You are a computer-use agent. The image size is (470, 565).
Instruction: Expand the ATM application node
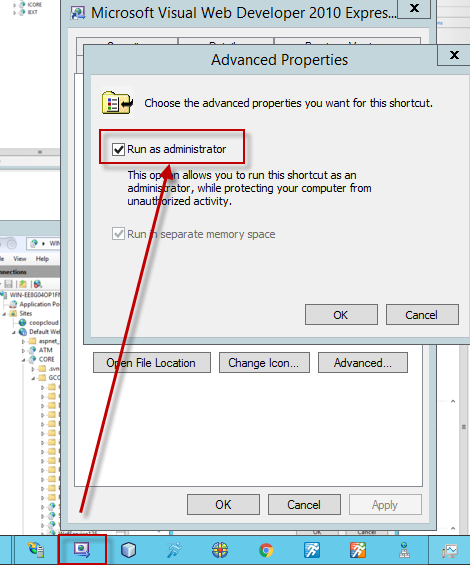point(23,350)
